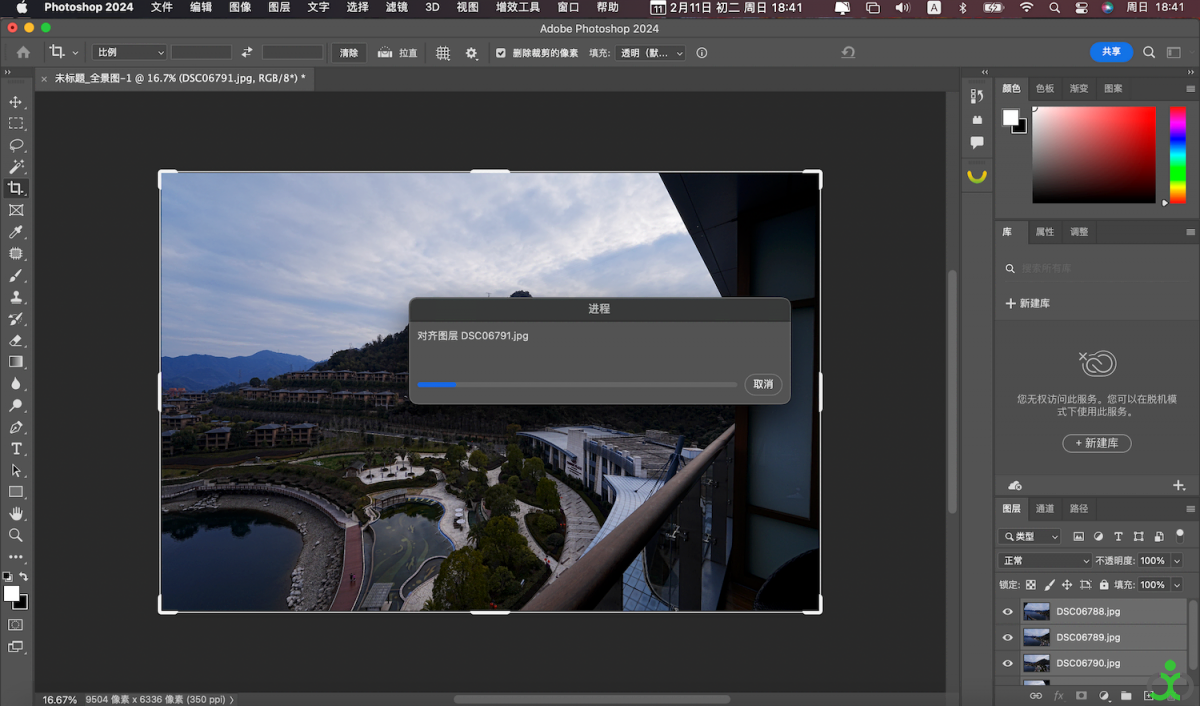Toggle delete cropped pixels checkbox

pyautogui.click(x=501, y=53)
